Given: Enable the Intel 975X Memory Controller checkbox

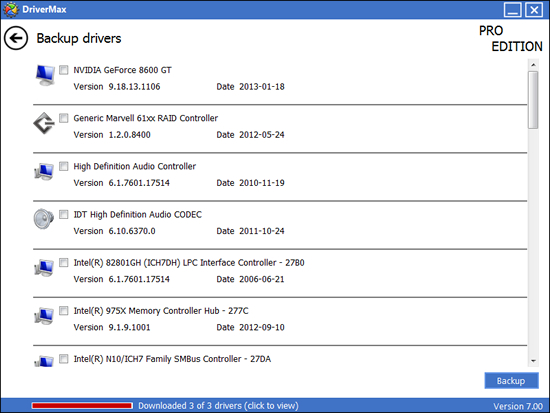Looking at the screenshot, I should click(x=63, y=311).
